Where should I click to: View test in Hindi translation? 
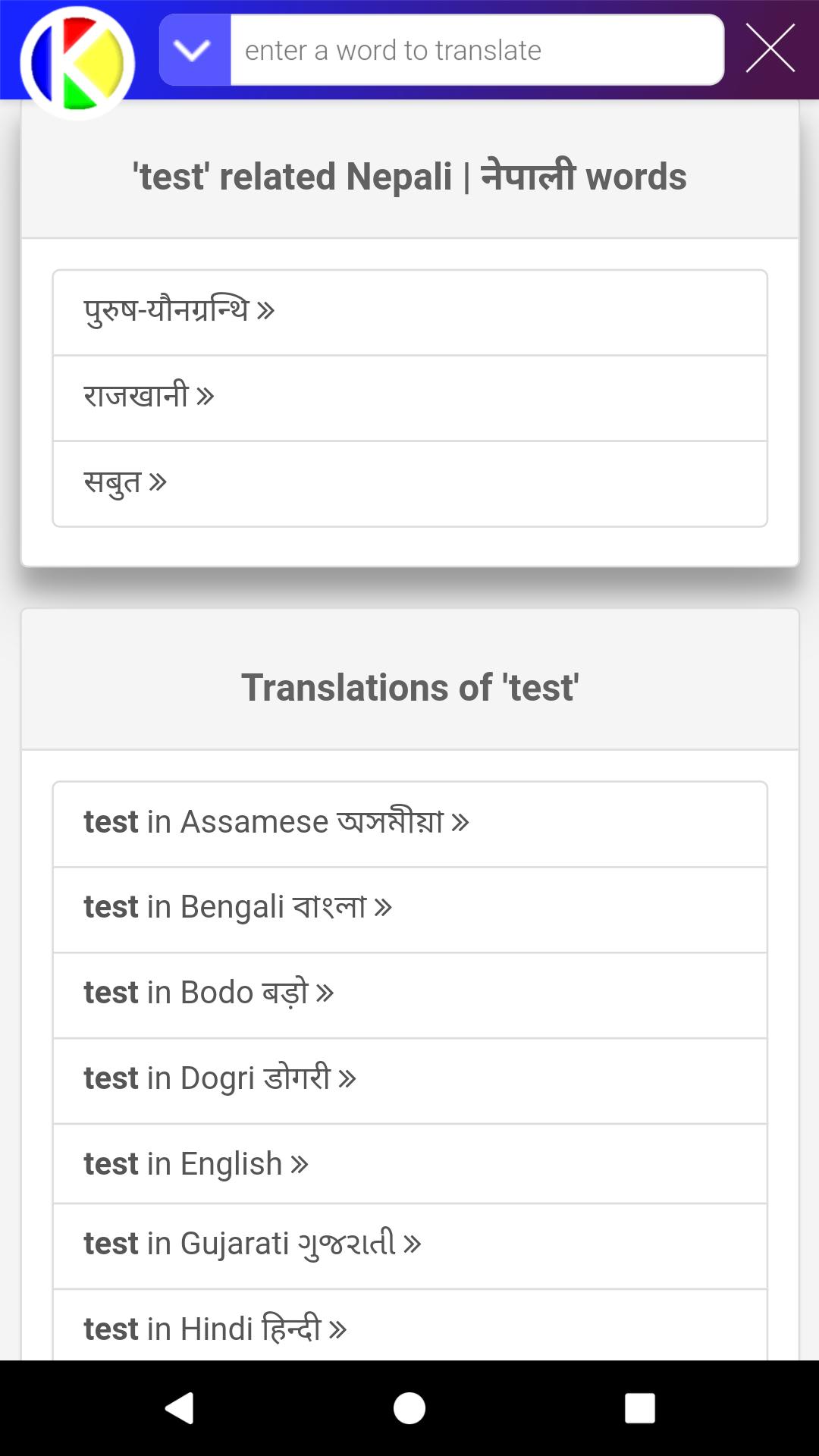[x=409, y=1326]
